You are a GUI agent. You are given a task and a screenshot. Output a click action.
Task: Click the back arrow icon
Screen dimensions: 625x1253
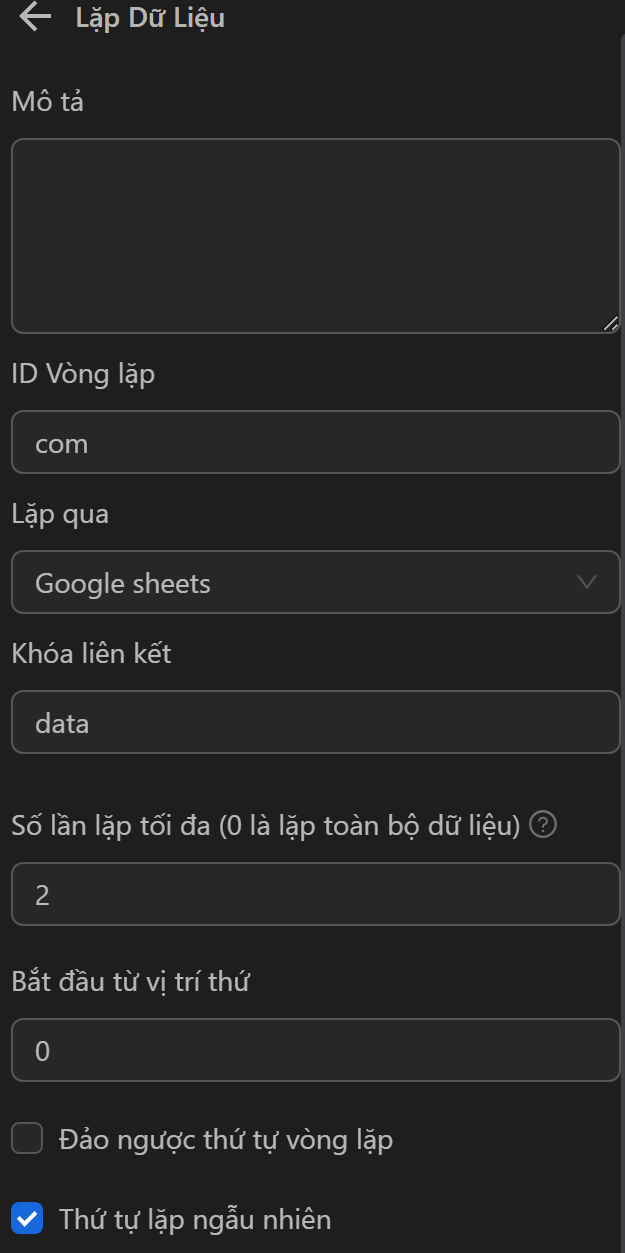coord(35,17)
